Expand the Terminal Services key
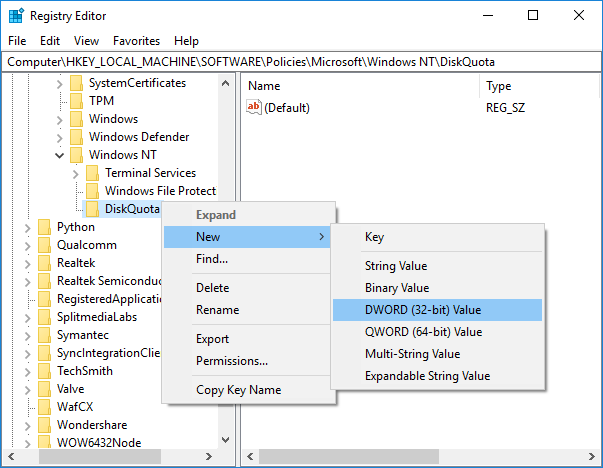This screenshot has width=603, height=468. 77,173
